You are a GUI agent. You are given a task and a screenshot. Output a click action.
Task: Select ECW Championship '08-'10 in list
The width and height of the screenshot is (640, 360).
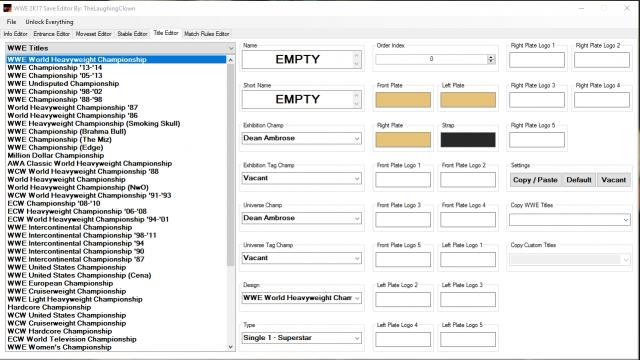click(116, 203)
